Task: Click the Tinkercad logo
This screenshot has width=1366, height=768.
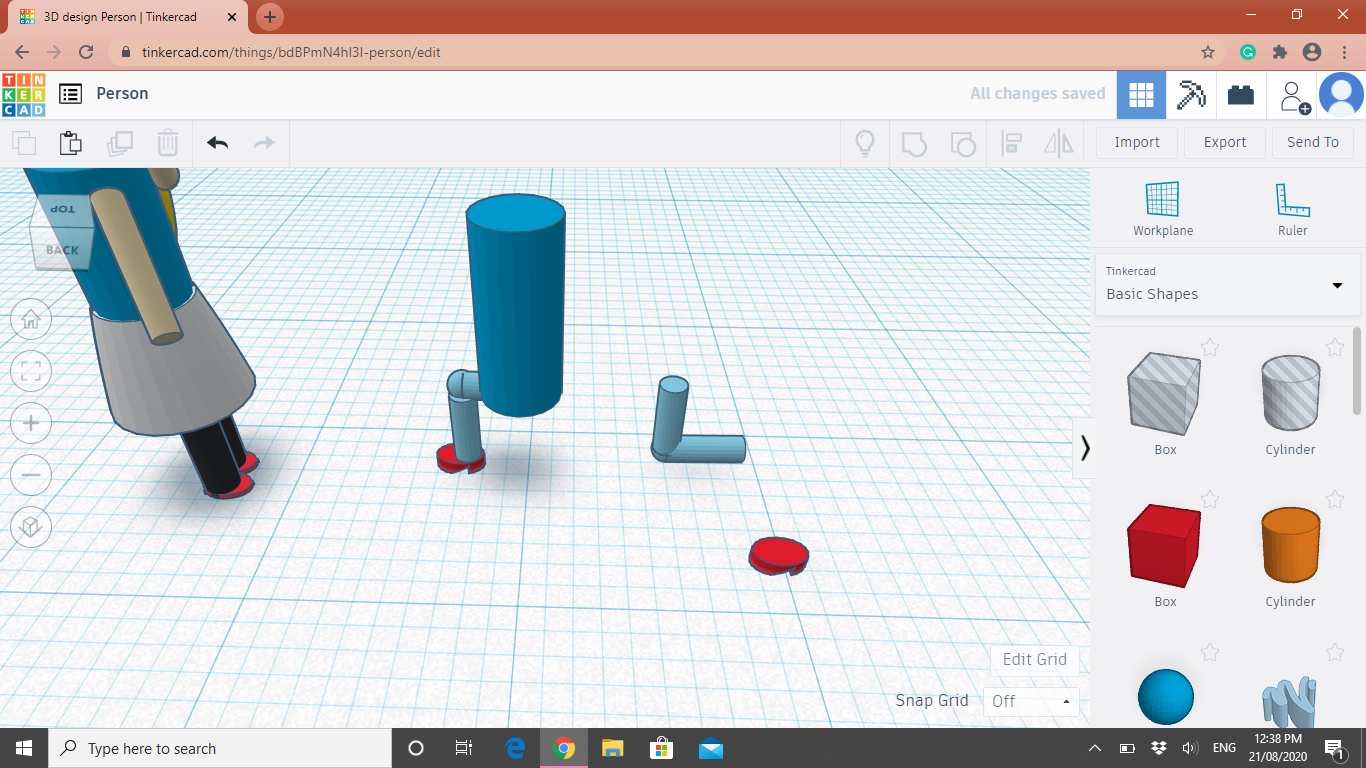Action: point(23,94)
